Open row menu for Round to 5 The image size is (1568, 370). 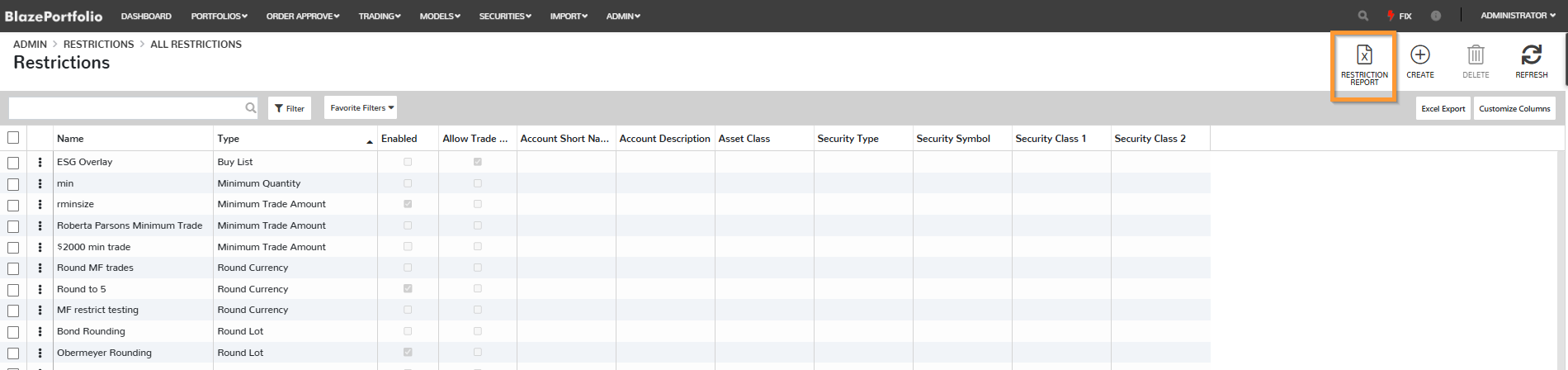tap(40, 289)
